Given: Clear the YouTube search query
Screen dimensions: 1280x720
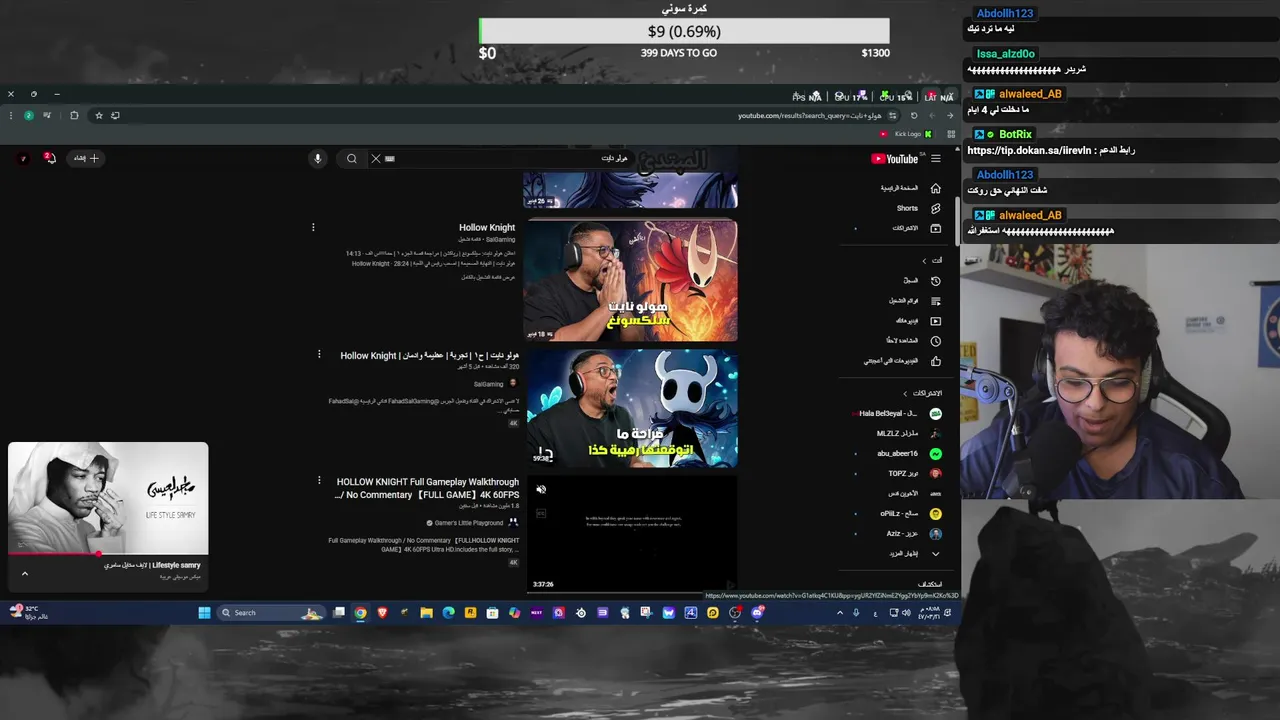Looking at the screenshot, I should pyautogui.click(x=376, y=158).
